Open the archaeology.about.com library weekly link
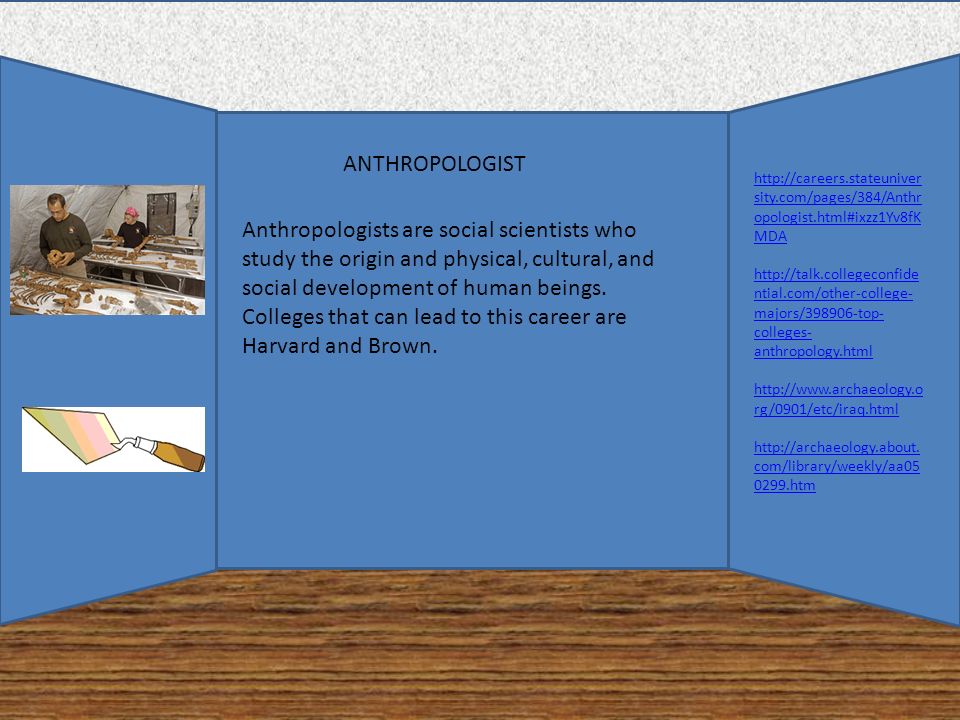 pos(836,466)
